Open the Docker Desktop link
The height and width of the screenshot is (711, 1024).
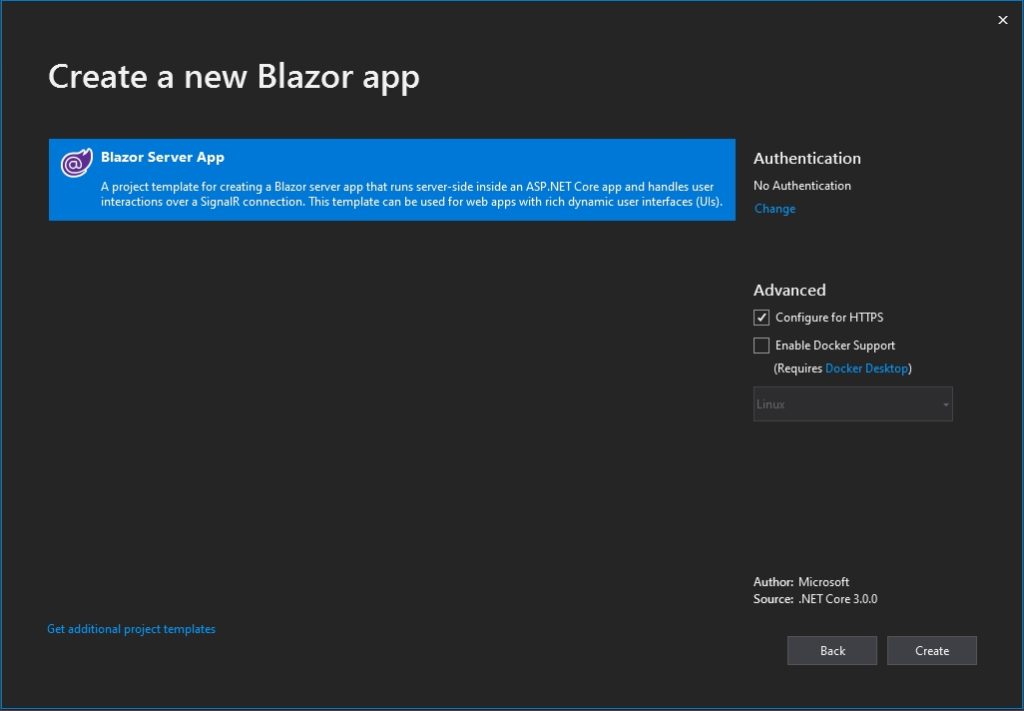click(868, 368)
